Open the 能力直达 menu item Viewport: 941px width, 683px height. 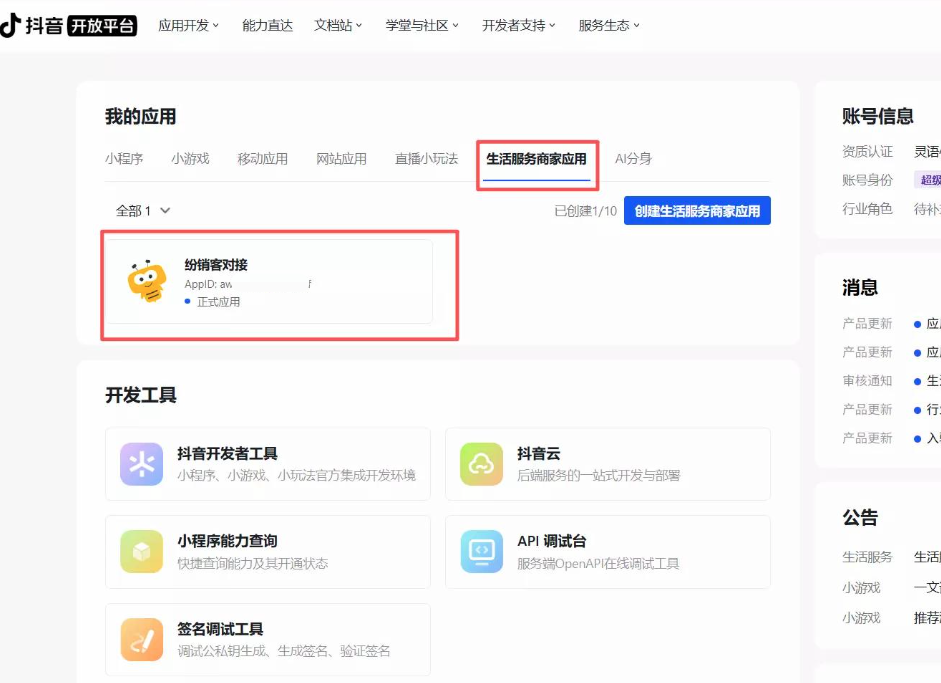[x=267, y=25]
